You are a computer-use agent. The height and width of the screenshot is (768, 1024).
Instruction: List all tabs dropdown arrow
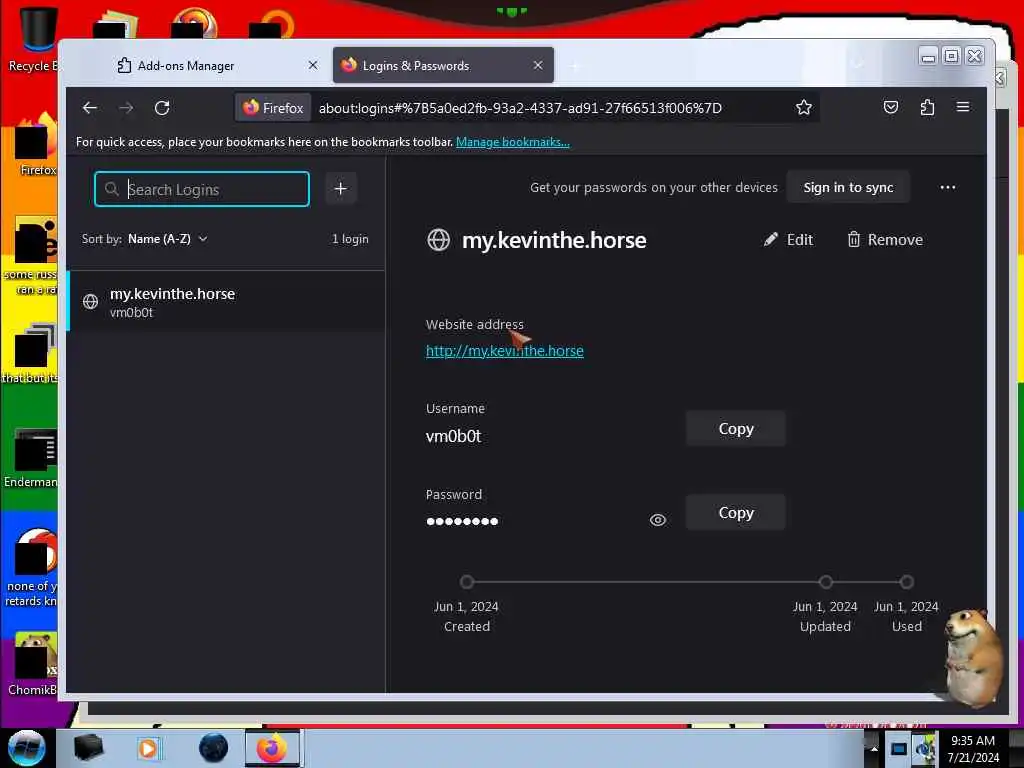pos(858,65)
